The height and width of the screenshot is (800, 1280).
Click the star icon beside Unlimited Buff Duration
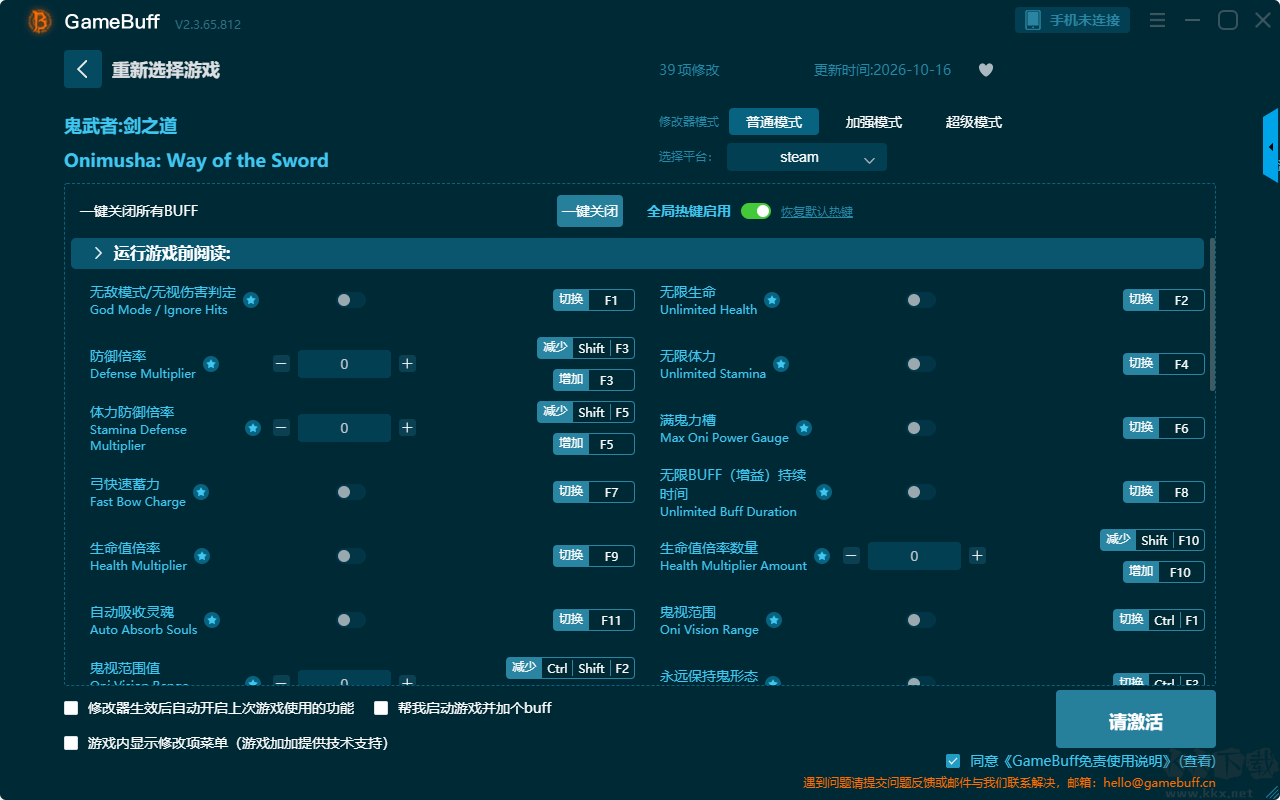coord(824,492)
